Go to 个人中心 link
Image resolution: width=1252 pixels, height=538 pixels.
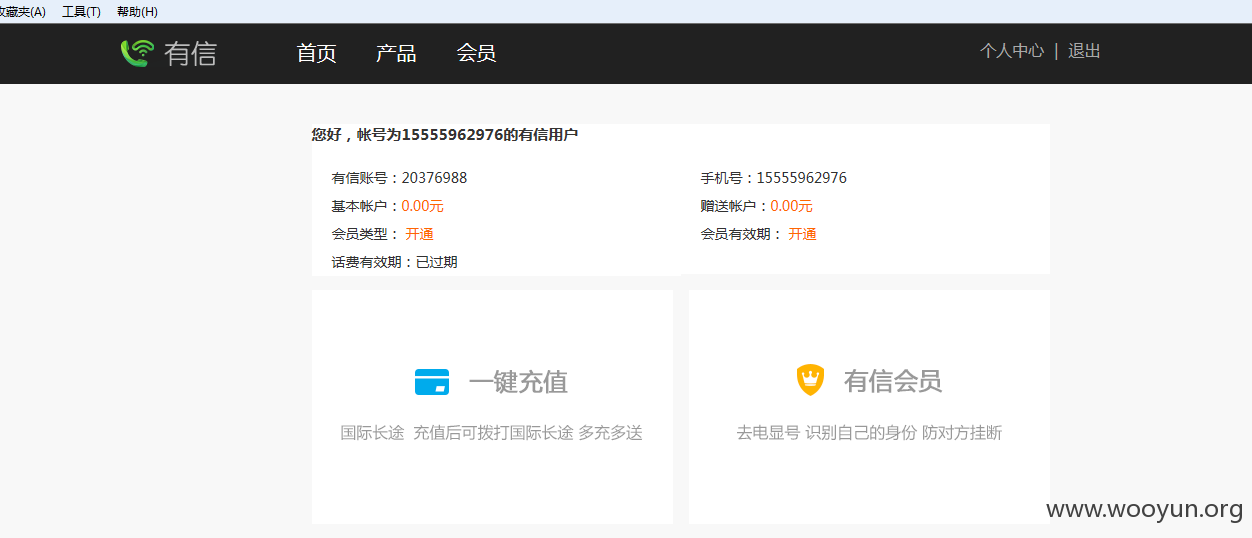click(1012, 51)
